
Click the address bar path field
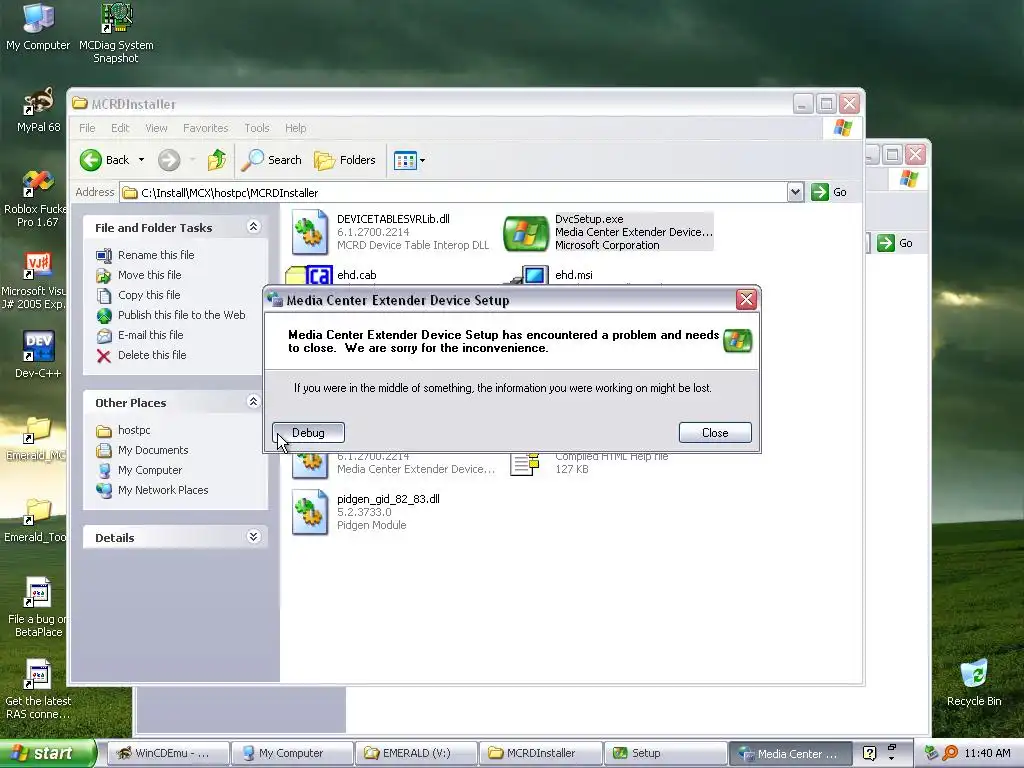[x=453, y=193]
